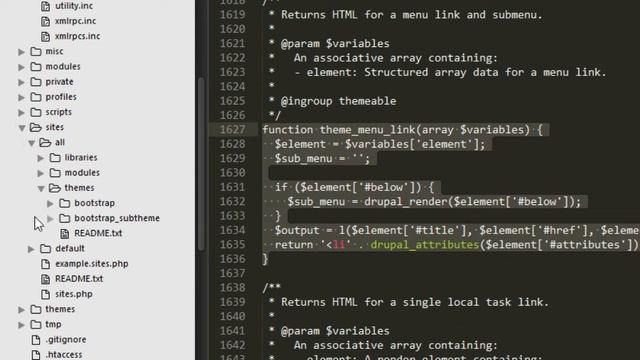Click the open 'all' folder icon

(x=45, y=142)
